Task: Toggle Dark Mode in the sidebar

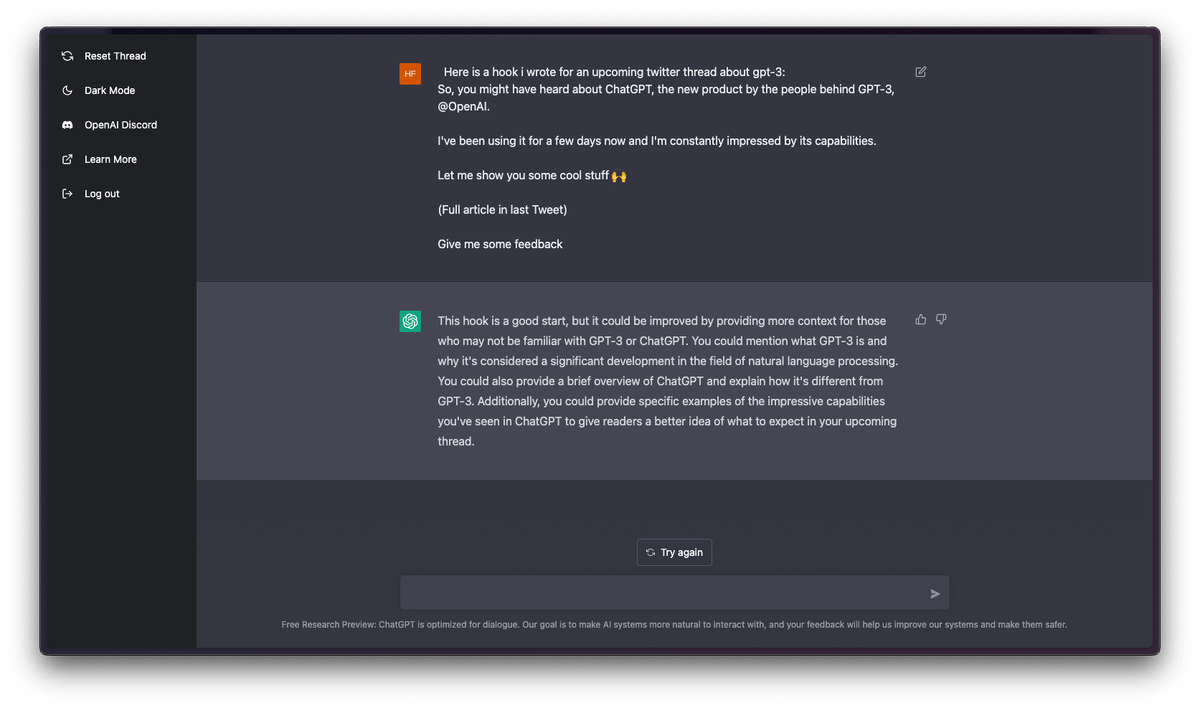Action: (x=109, y=91)
